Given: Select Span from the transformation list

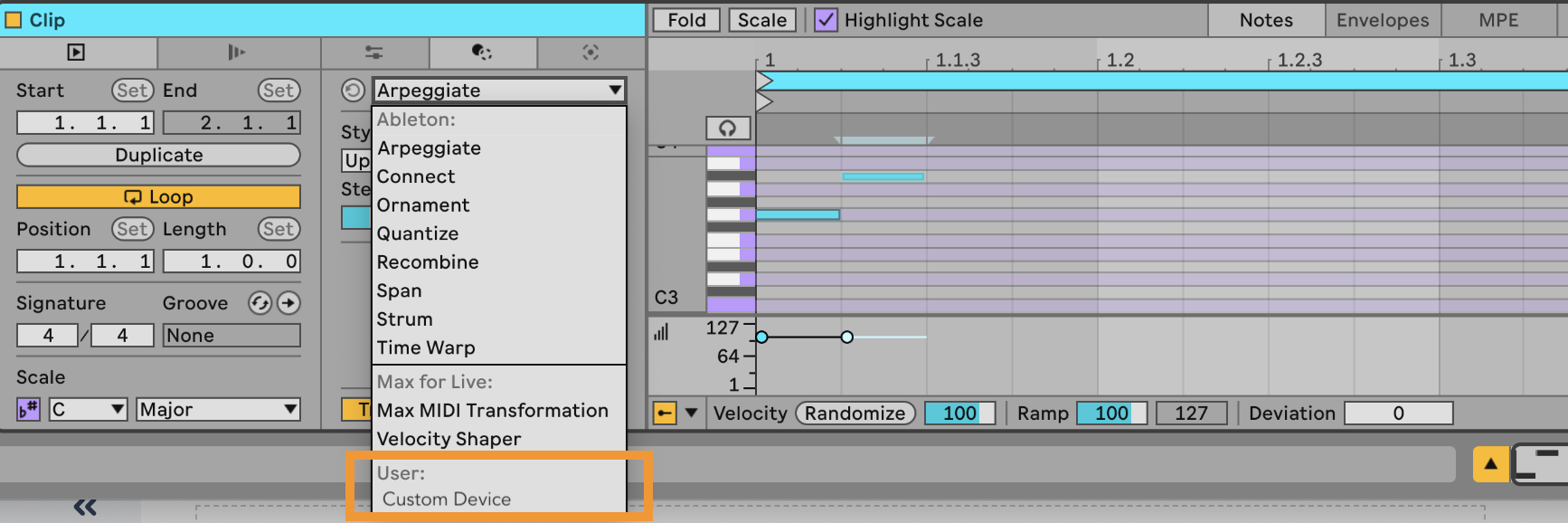Looking at the screenshot, I should coord(499,290).
